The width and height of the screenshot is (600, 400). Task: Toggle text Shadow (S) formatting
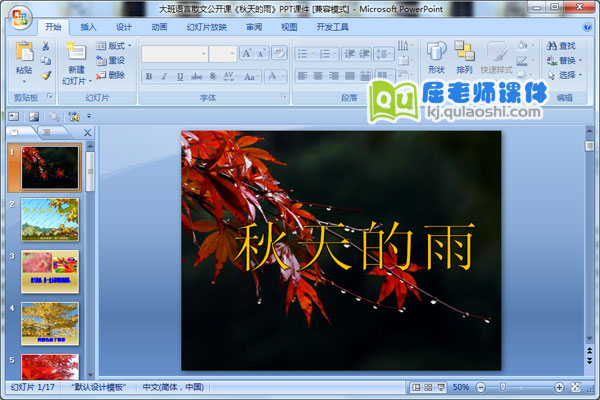click(213, 77)
